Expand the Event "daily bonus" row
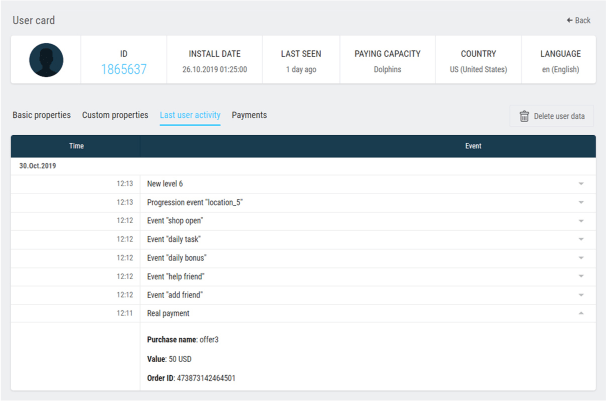Screen dimensions: 606x401 point(580,257)
